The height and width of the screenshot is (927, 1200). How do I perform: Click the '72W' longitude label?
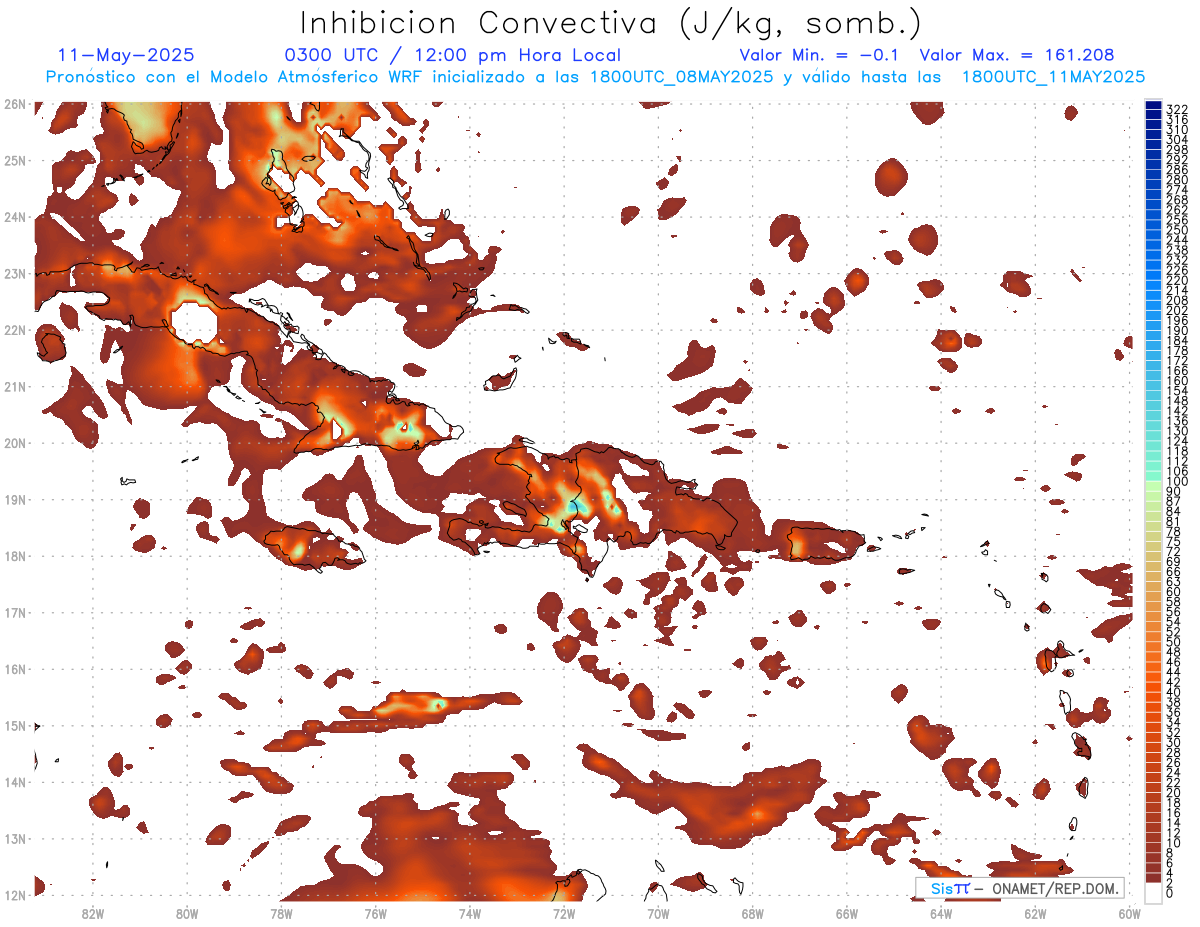coord(564,913)
